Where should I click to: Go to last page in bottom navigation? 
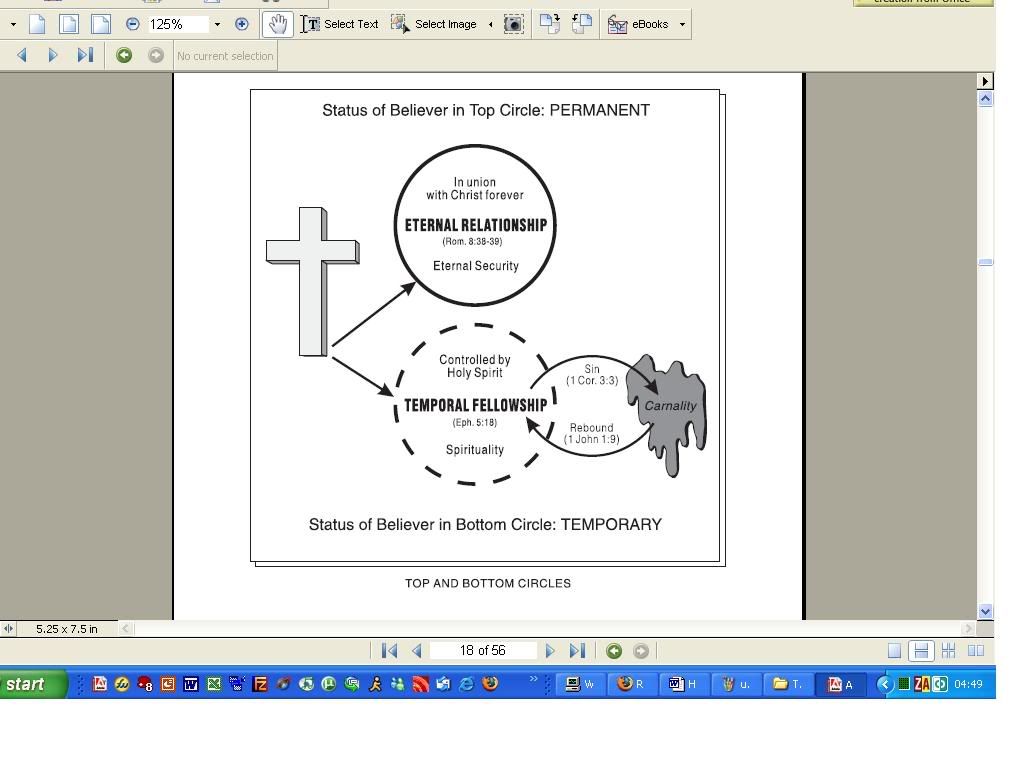[577, 651]
